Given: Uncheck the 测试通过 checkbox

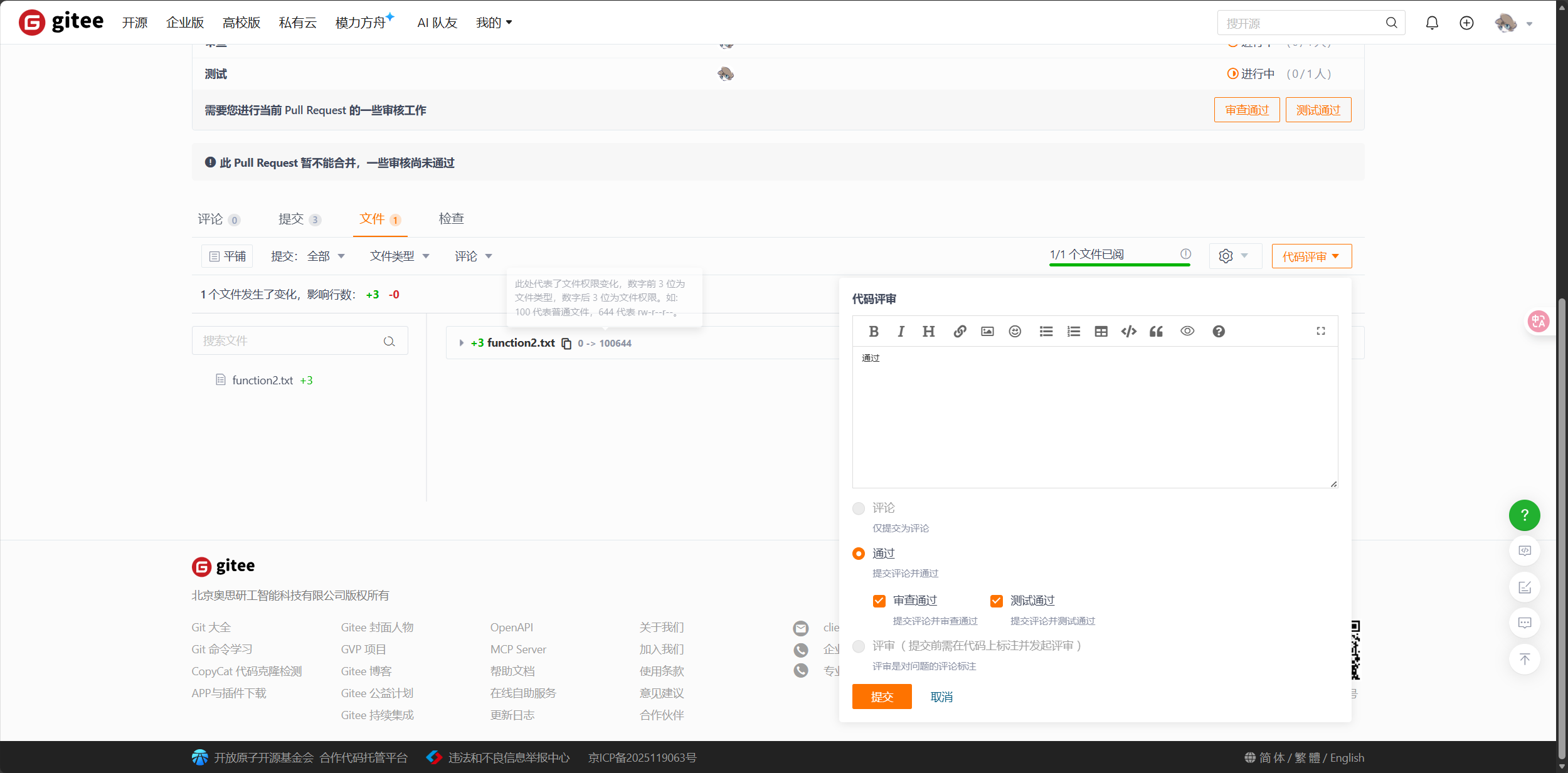Looking at the screenshot, I should (x=996, y=601).
